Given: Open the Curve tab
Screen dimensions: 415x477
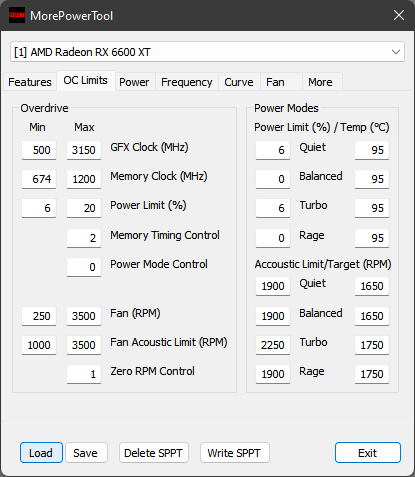Looking at the screenshot, I should click(239, 82).
